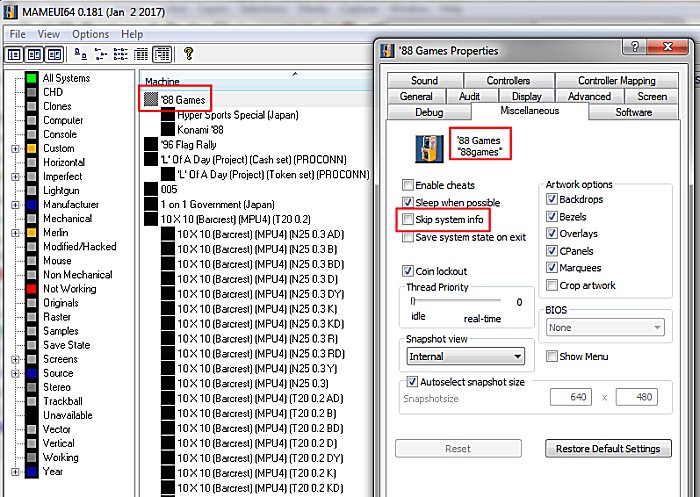Viewport: 700px width, 497px height.
Task: Open the Options menu
Action: (x=91, y=34)
